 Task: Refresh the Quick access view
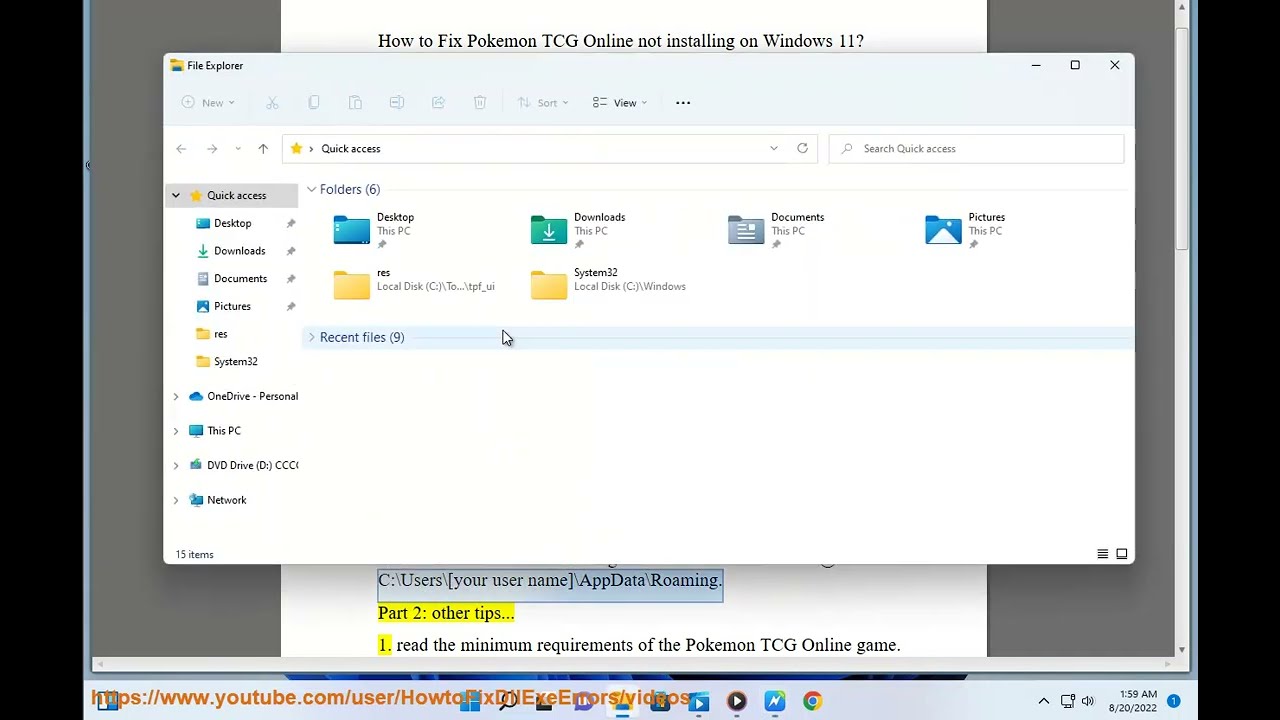tap(802, 149)
